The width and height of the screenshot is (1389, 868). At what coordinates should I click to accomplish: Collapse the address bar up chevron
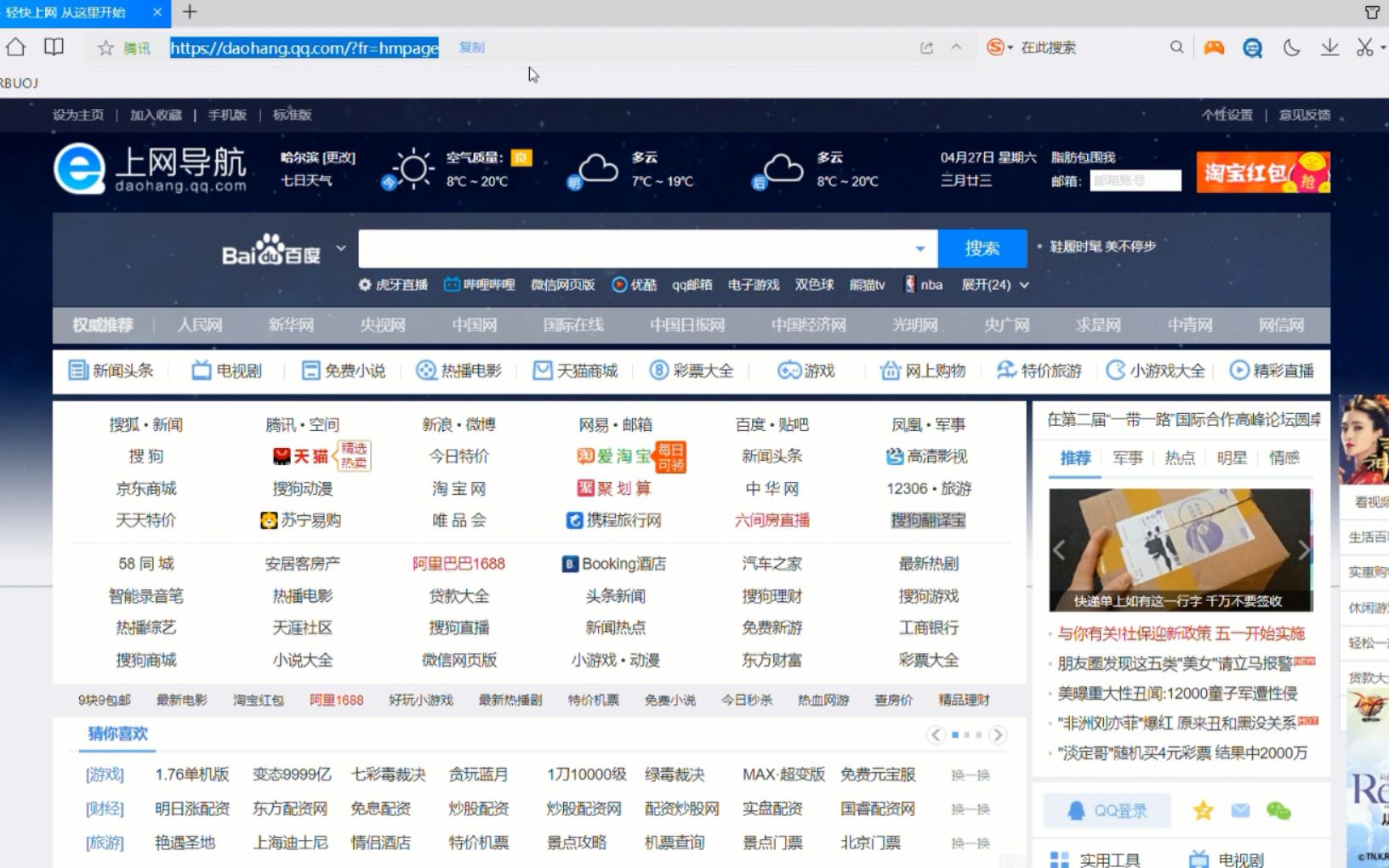click(x=956, y=48)
